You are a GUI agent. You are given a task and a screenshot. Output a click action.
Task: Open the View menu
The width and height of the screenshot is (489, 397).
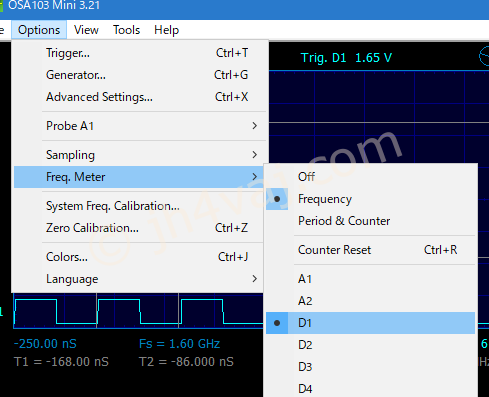[86, 30]
